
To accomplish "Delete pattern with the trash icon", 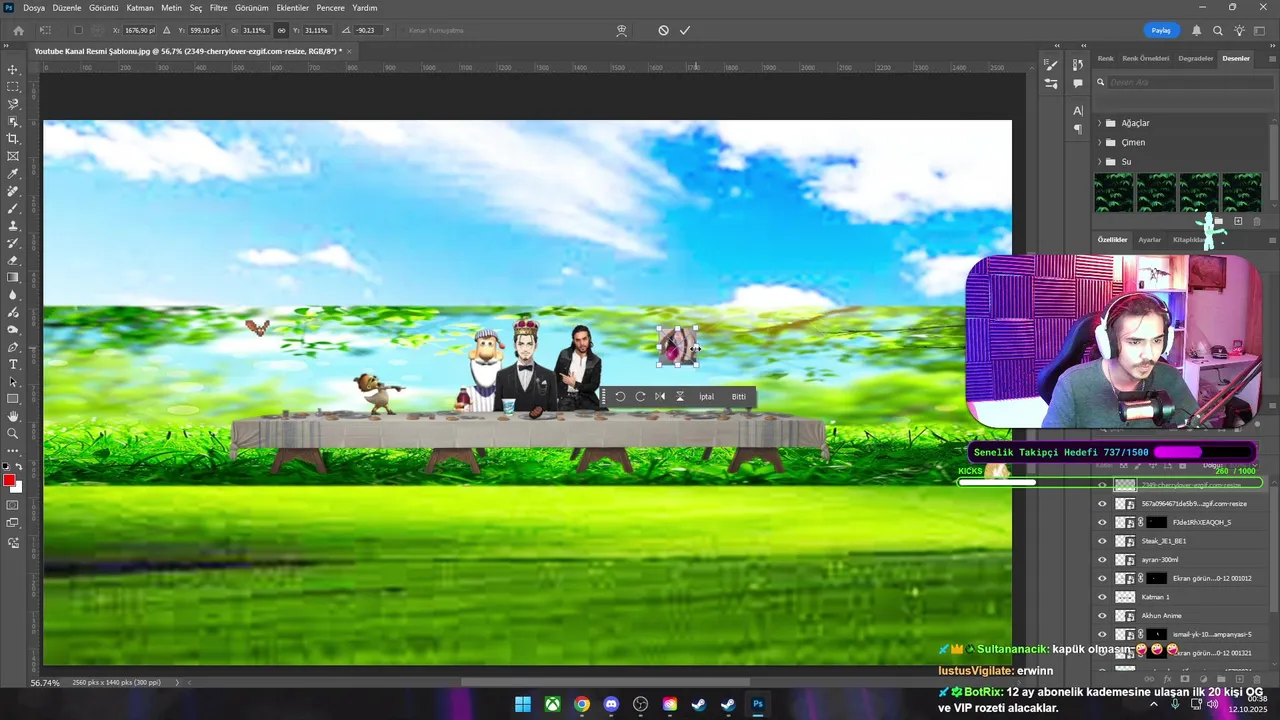I will click(1257, 221).
